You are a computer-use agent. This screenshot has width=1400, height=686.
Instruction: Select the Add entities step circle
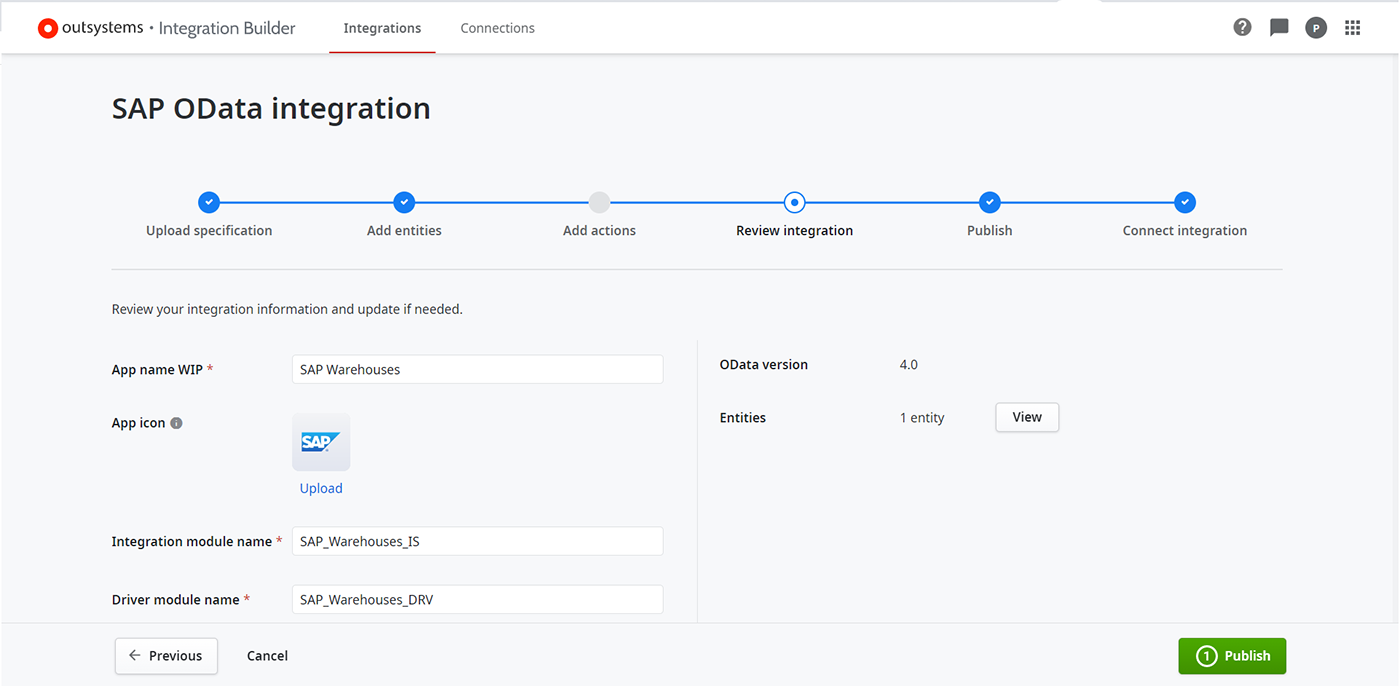[x=404, y=202]
